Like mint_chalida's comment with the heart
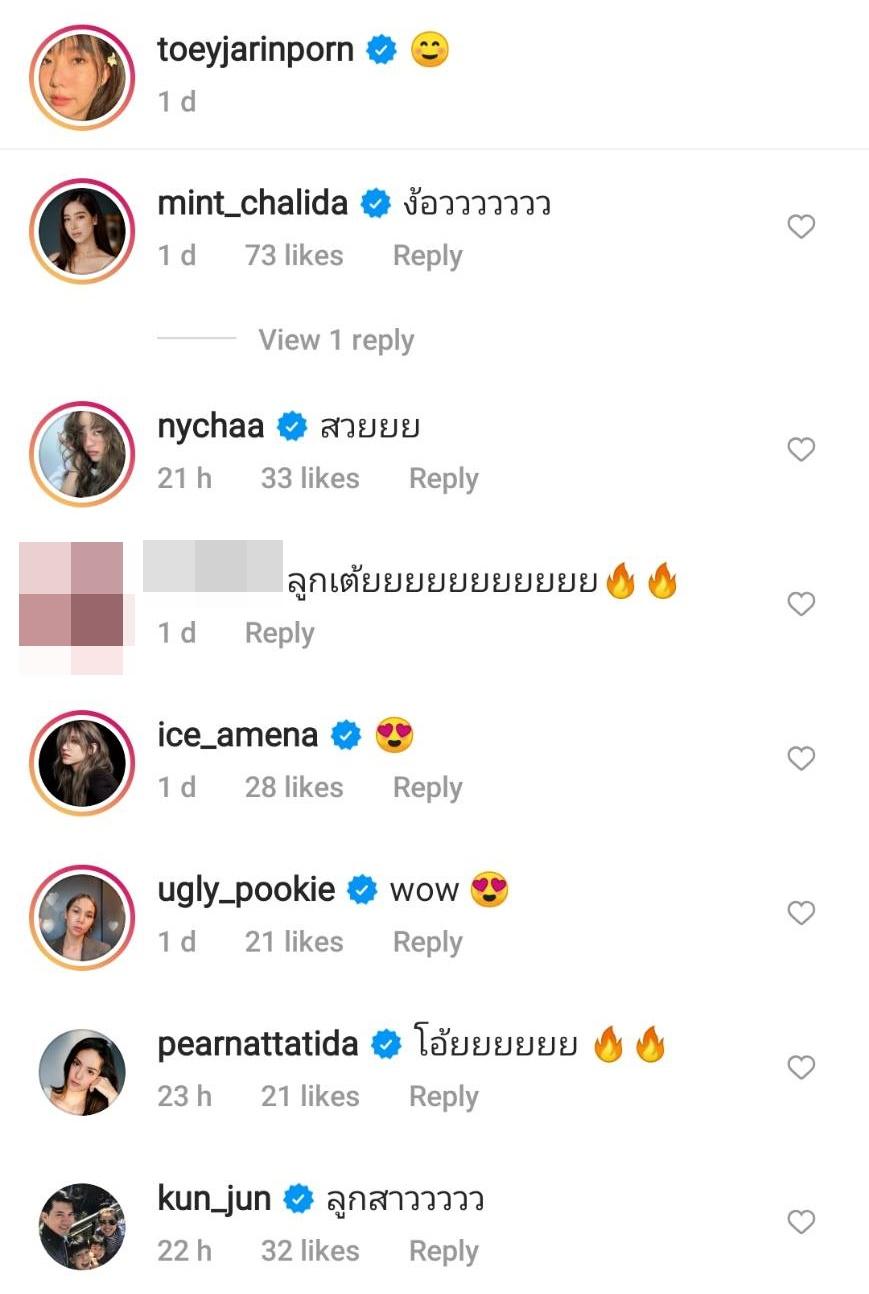The height and width of the screenshot is (1294, 869). 801,227
